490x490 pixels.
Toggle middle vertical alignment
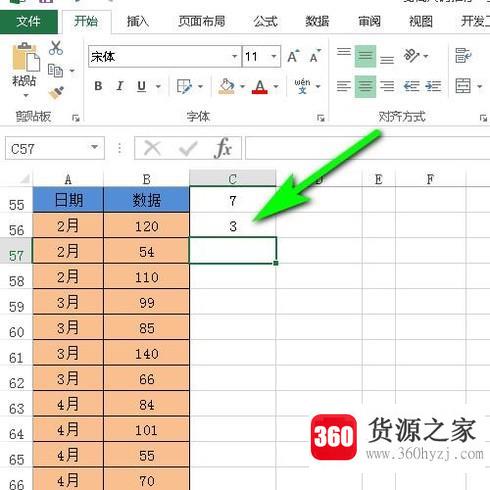(x=365, y=56)
